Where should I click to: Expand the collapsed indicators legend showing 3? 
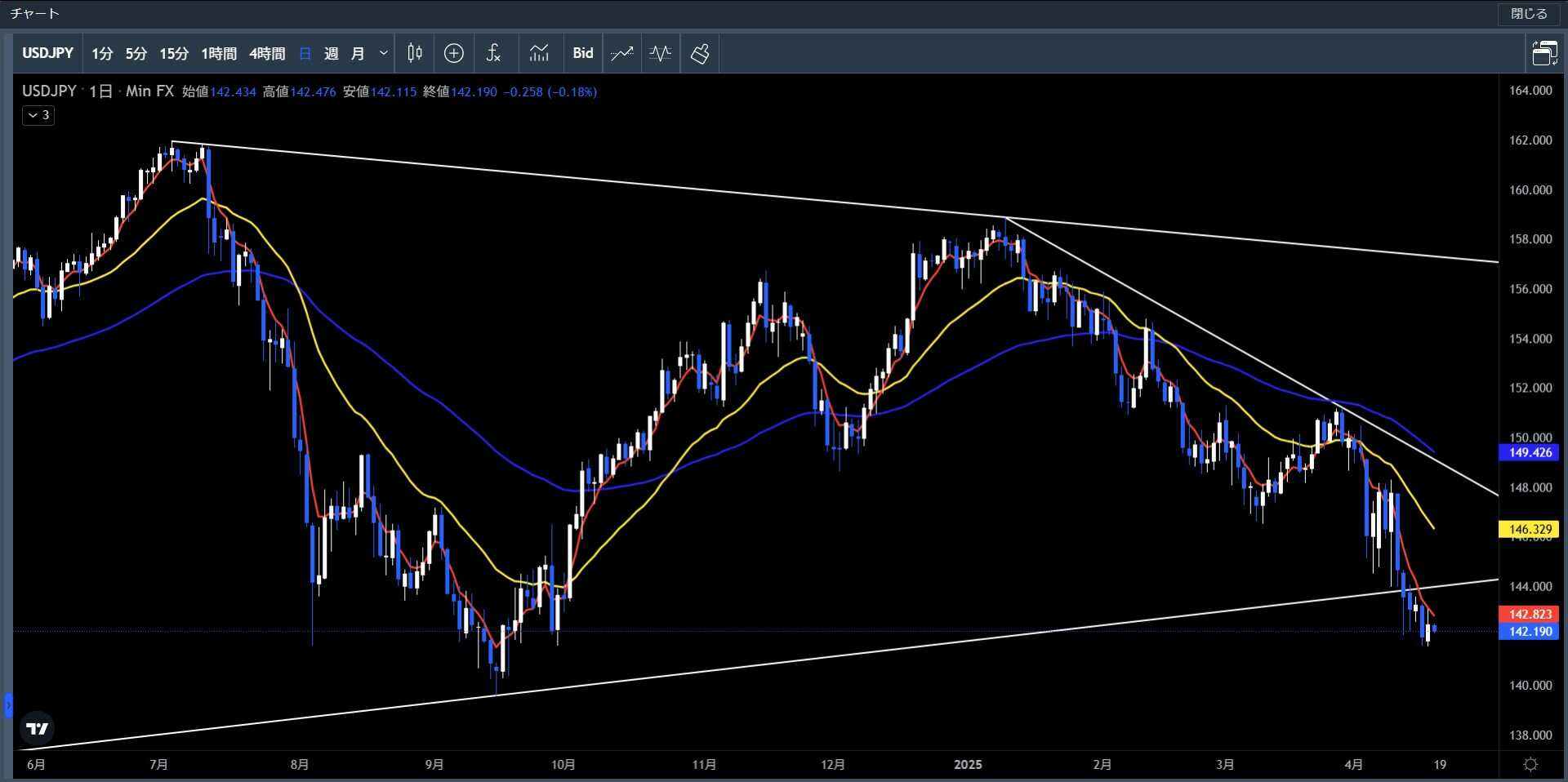[38, 115]
